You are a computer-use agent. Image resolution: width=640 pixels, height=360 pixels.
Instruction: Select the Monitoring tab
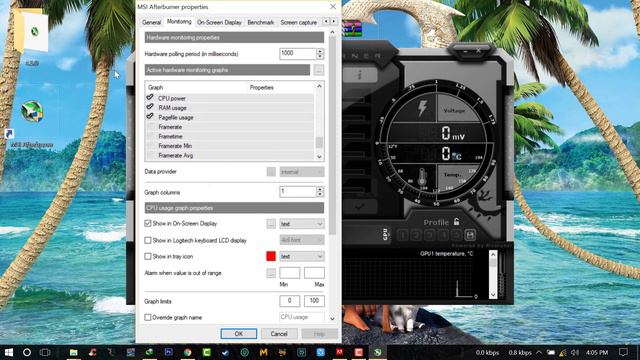click(x=179, y=22)
